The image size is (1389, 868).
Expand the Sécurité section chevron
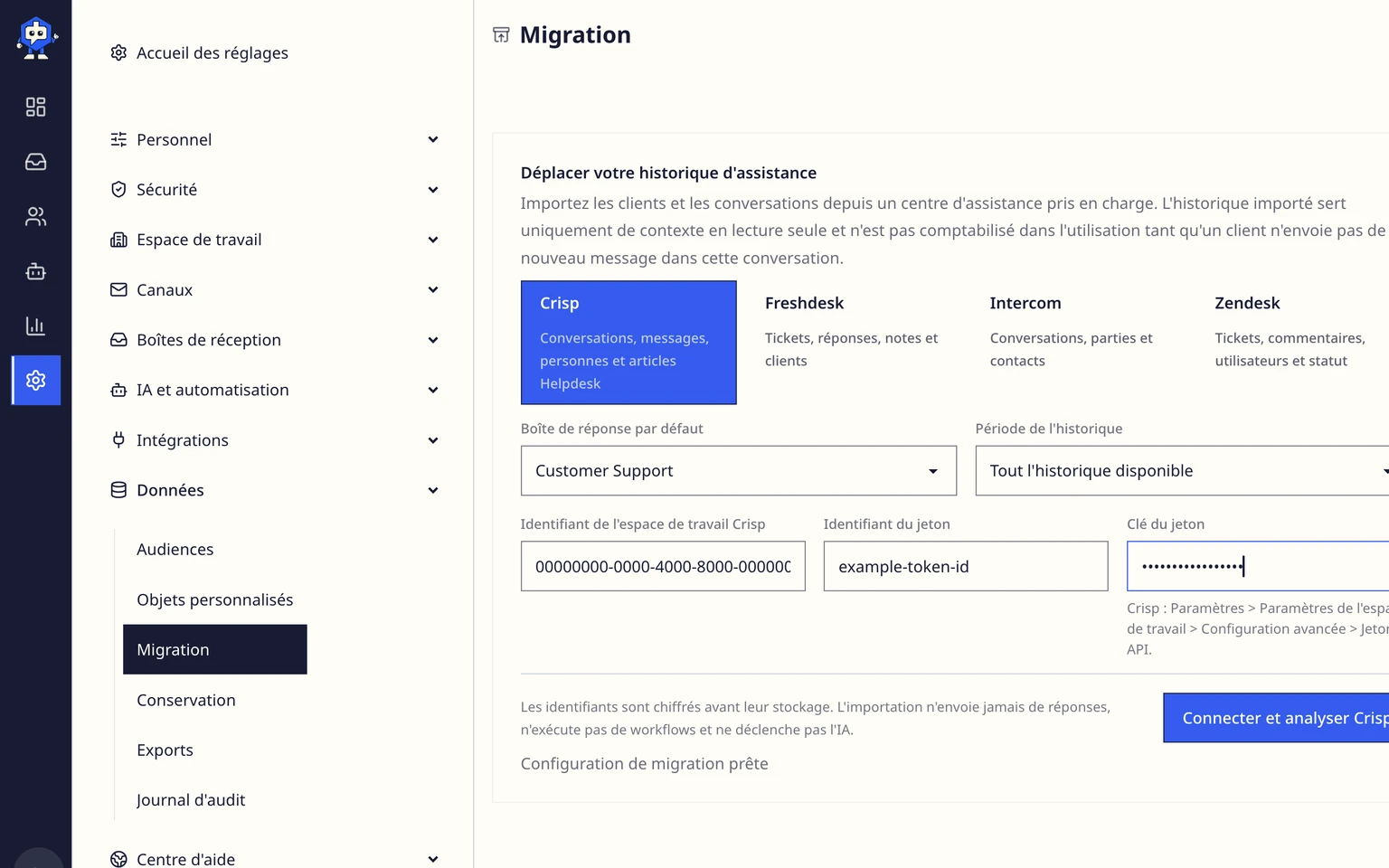433,190
